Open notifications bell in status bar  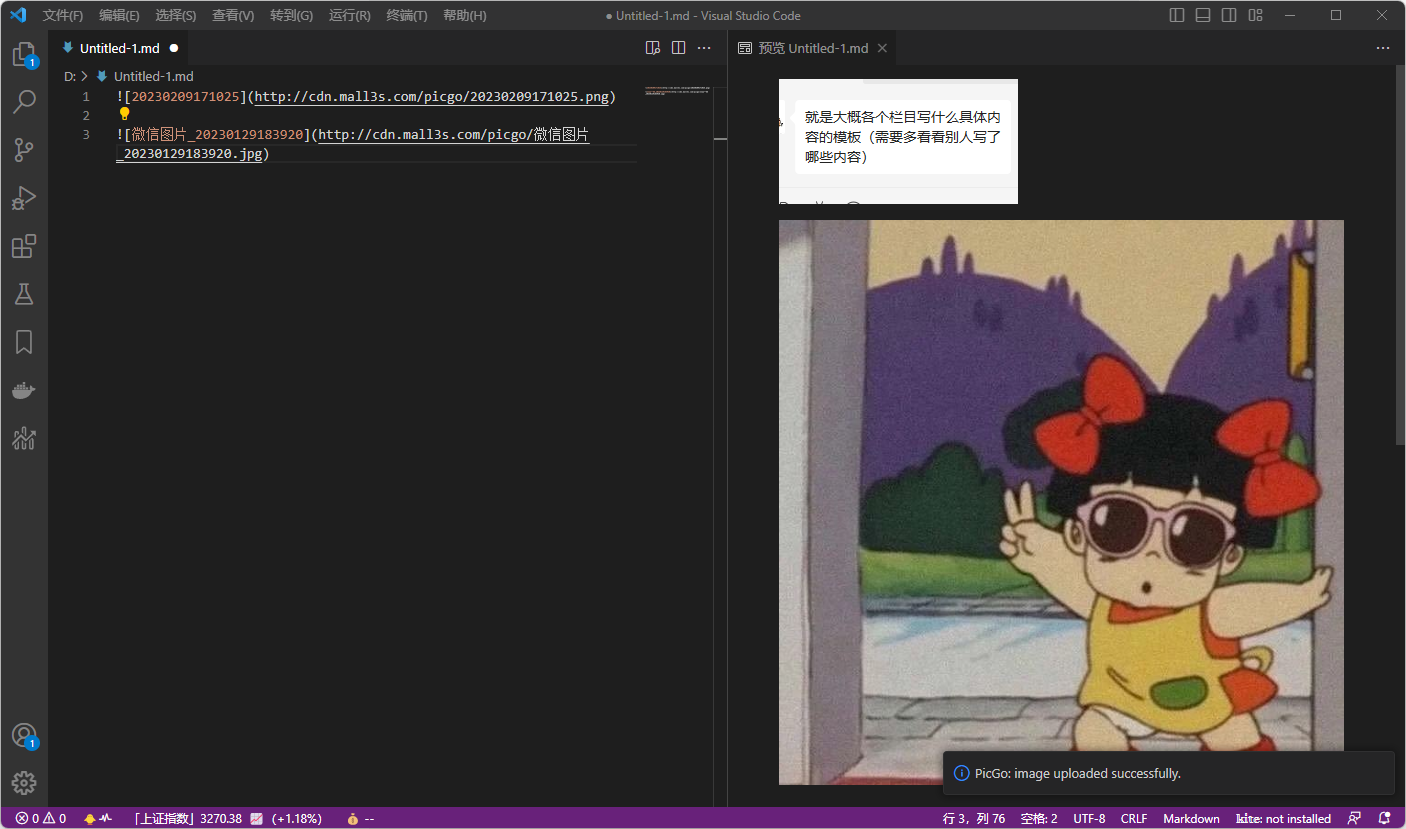point(1385,818)
